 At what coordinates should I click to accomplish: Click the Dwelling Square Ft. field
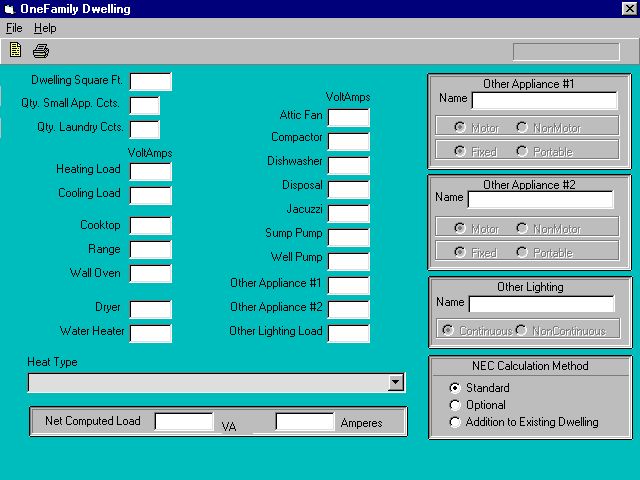click(150, 81)
